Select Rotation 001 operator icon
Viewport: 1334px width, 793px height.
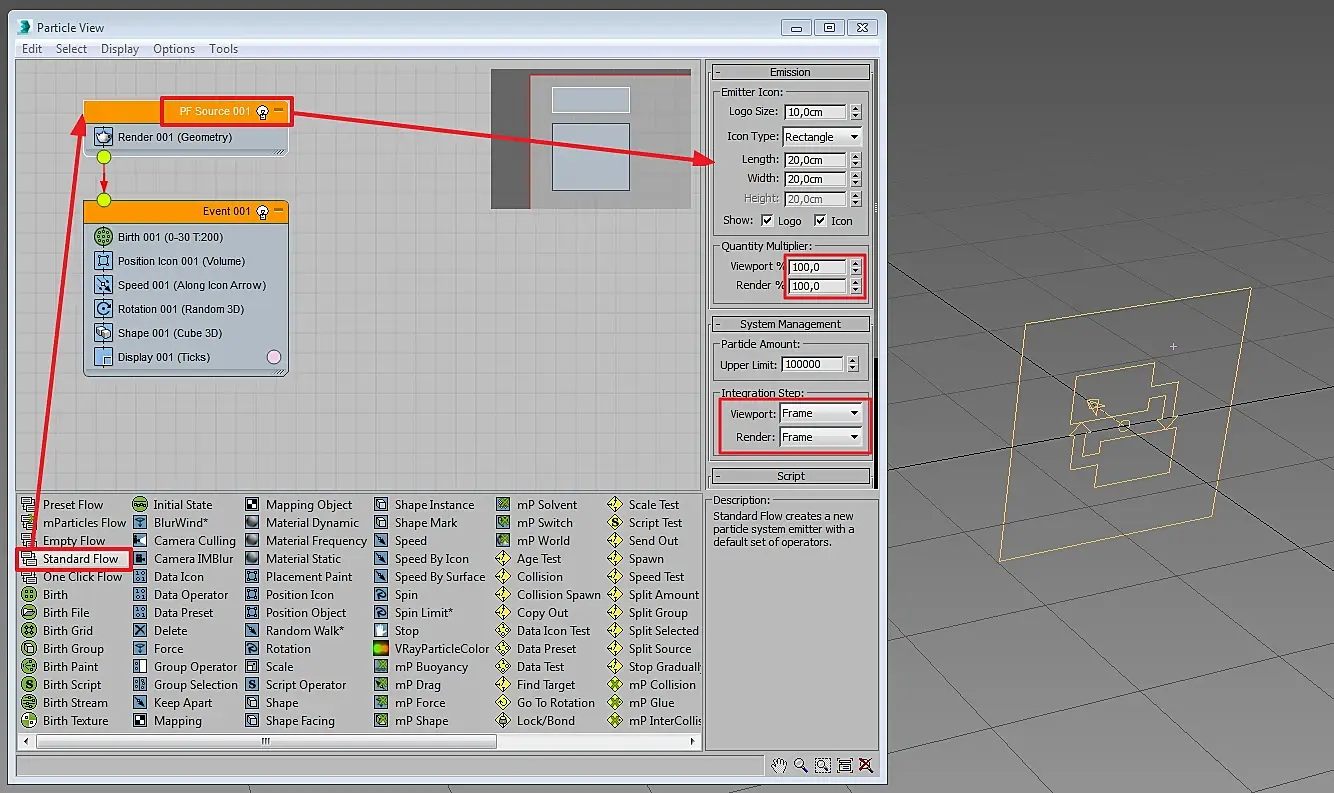pos(103,309)
